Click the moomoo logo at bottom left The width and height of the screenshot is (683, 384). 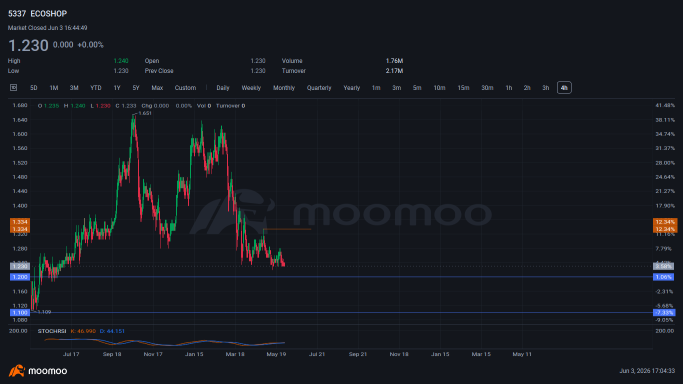click(x=38, y=371)
